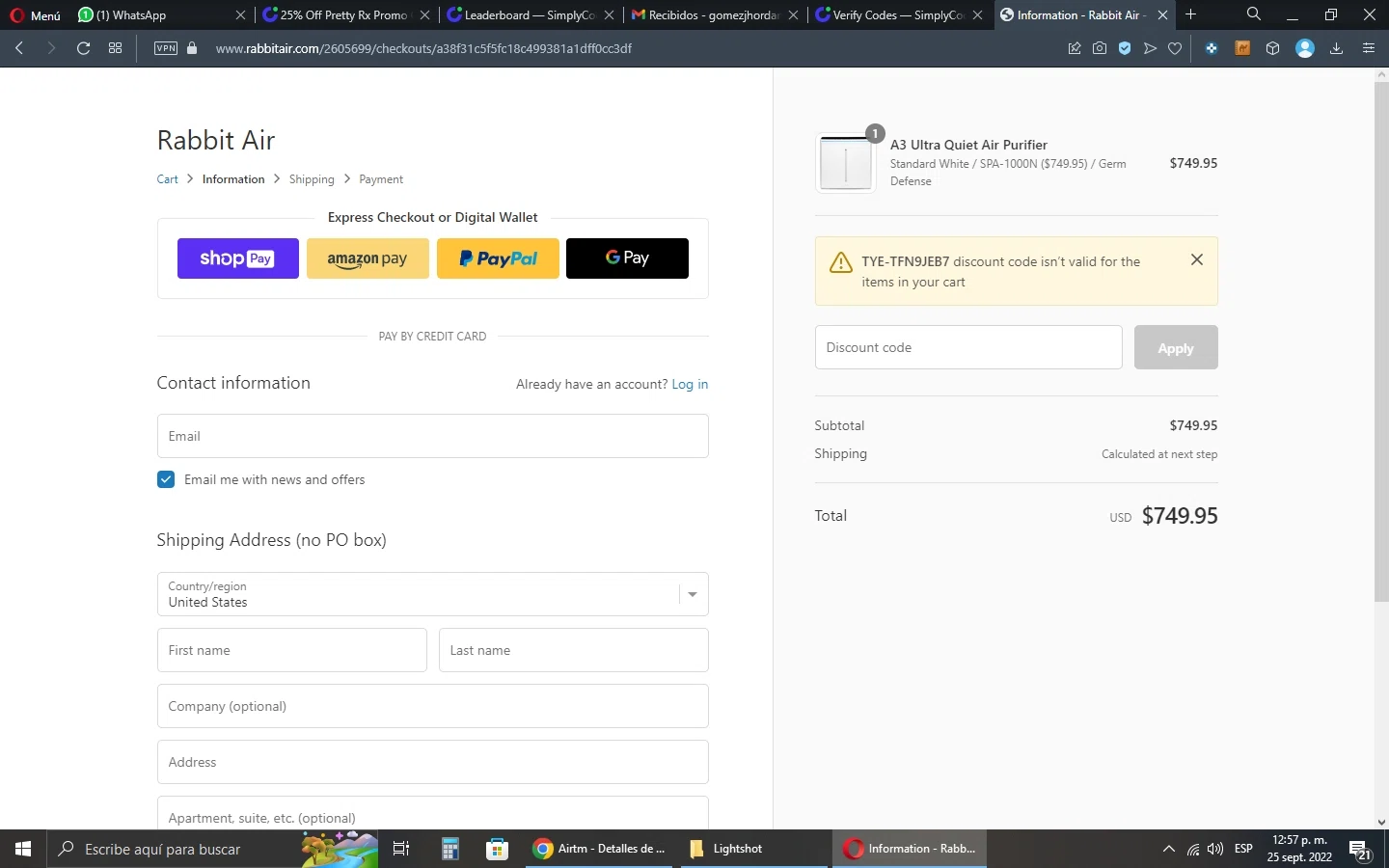Switch to the Recibidos Gmail tab

pyautogui.click(x=714, y=15)
